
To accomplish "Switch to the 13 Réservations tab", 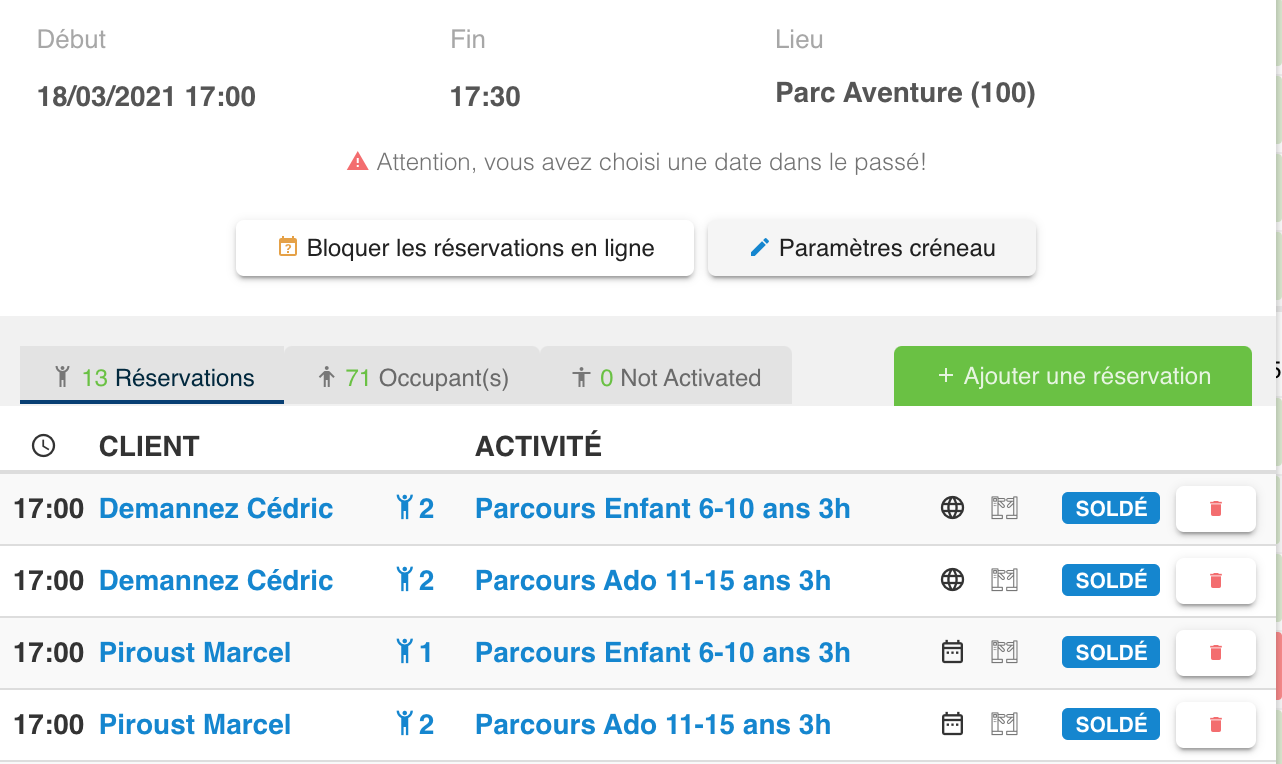I will [x=155, y=378].
